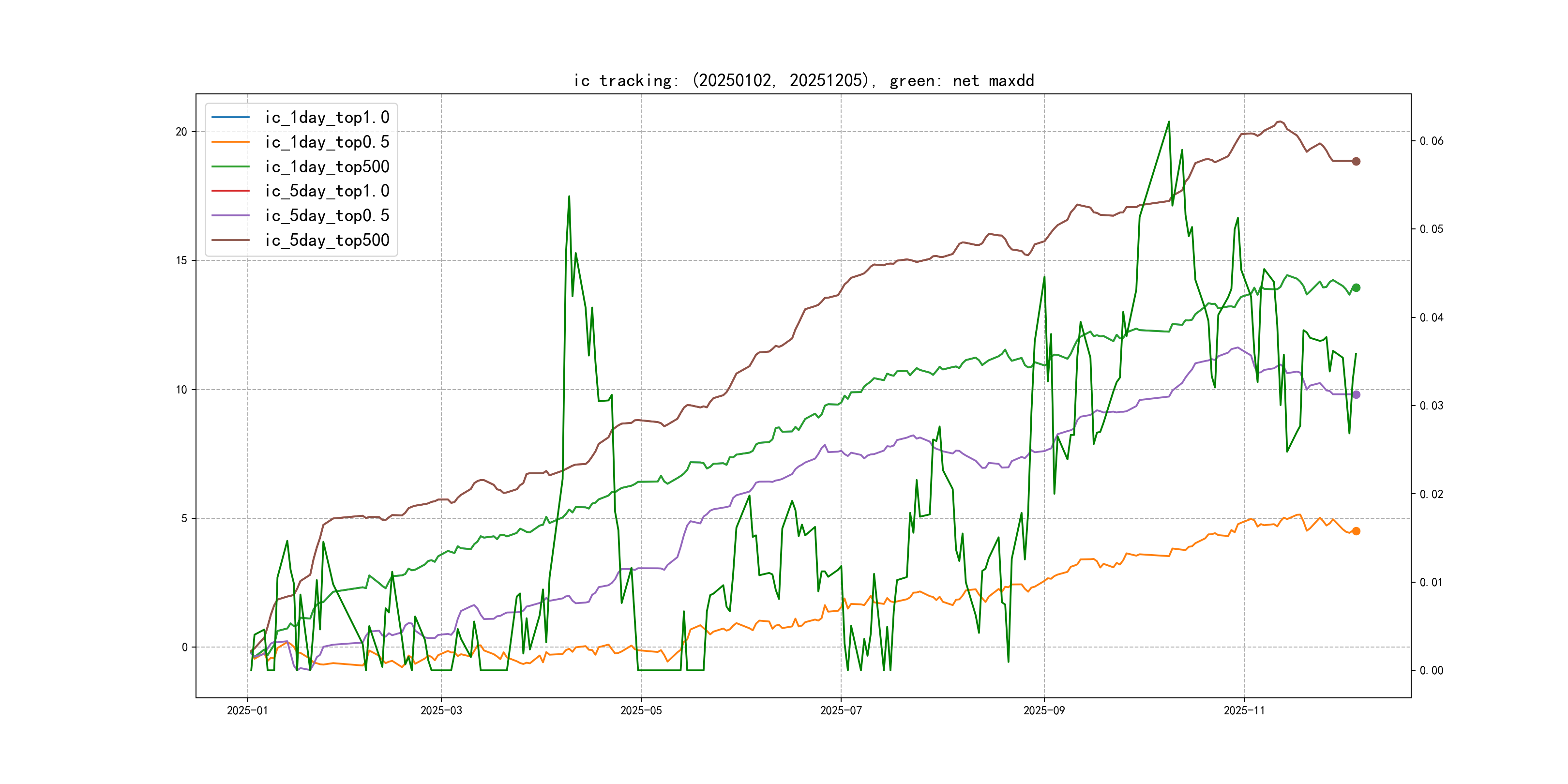Click the 20 label on left axis
Viewport: 1568px width, 784px height.
181,132
